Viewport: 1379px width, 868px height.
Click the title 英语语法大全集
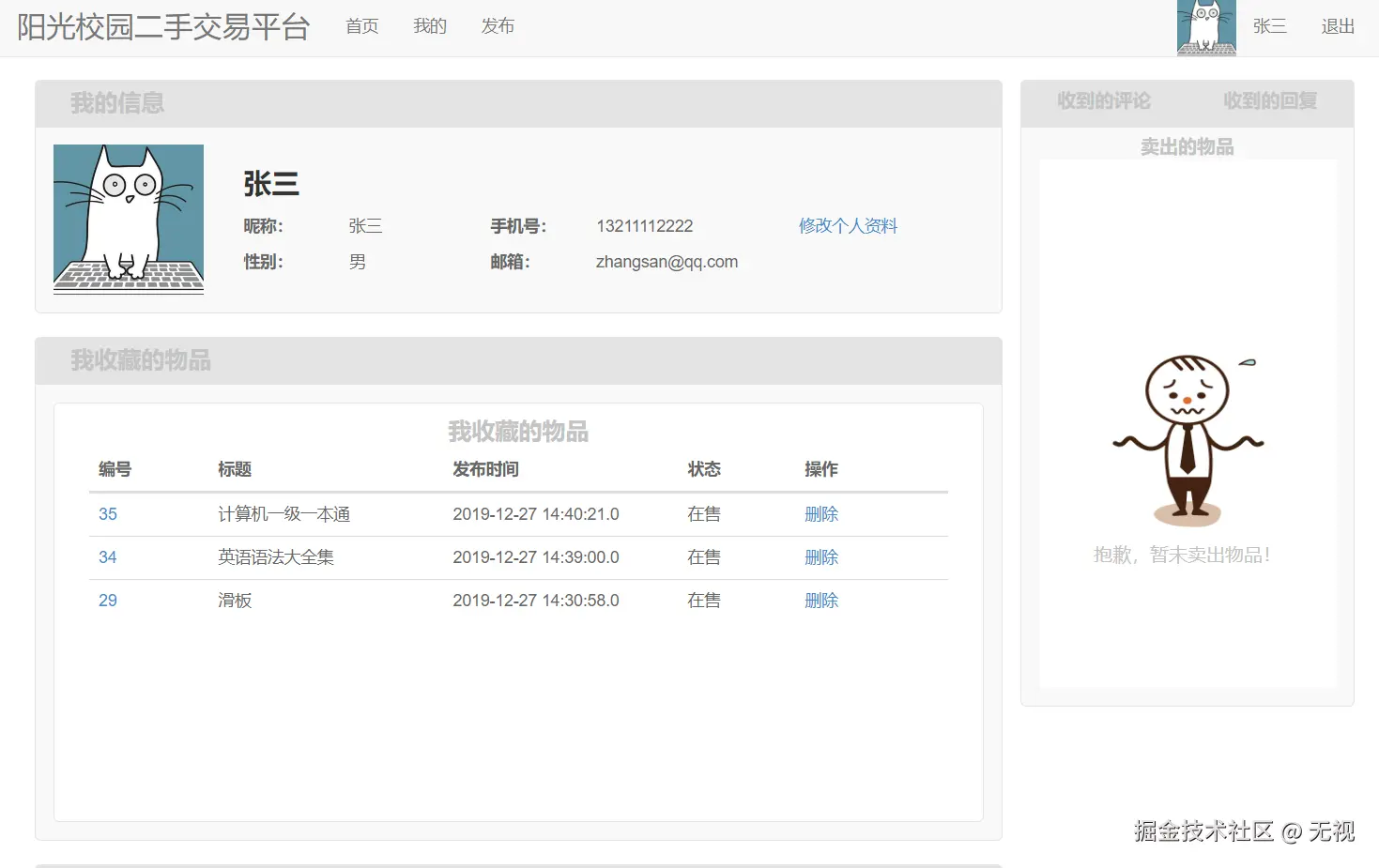276,557
